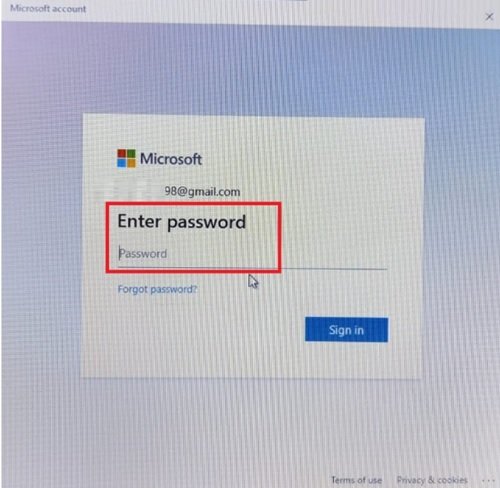Click the blue square in Microsoft logo
This screenshot has height=488, width=500.
pyautogui.click(x=121, y=163)
